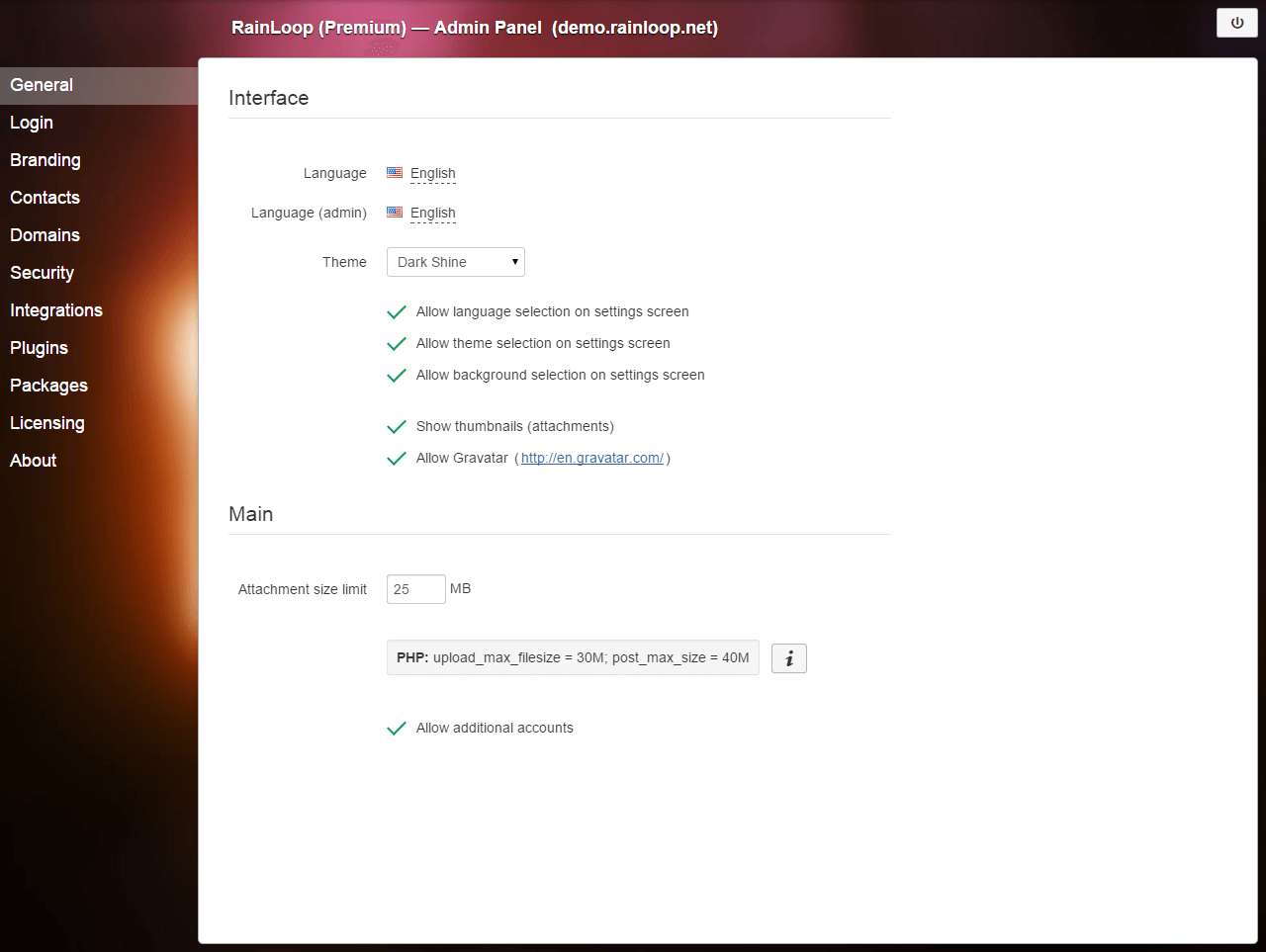The width and height of the screenshot is (1266, 952).
Task: Go to the Plugins sidebar item
Action: [x=40, y=348]
